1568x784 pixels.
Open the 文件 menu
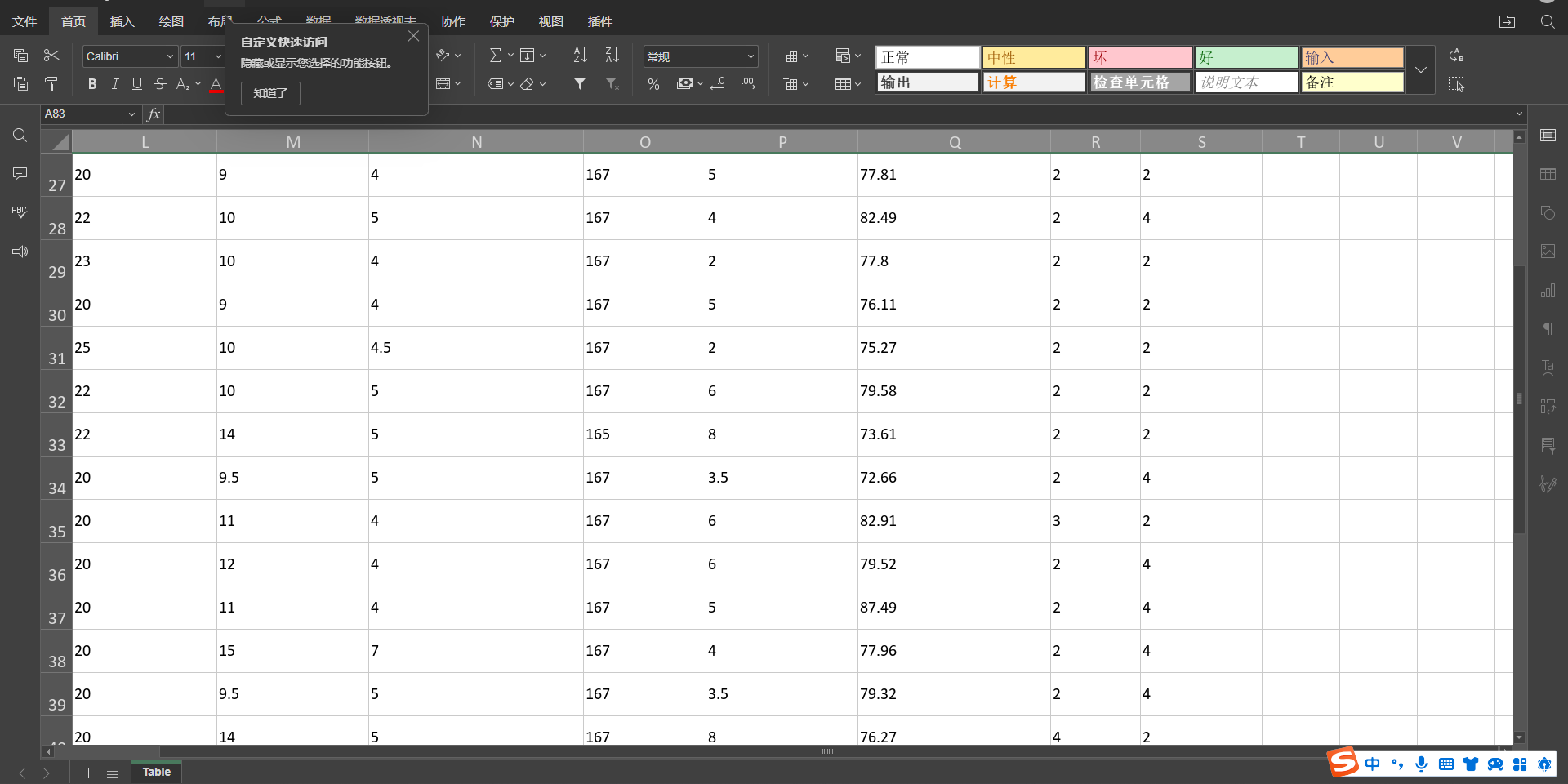(x=24, y=22)
